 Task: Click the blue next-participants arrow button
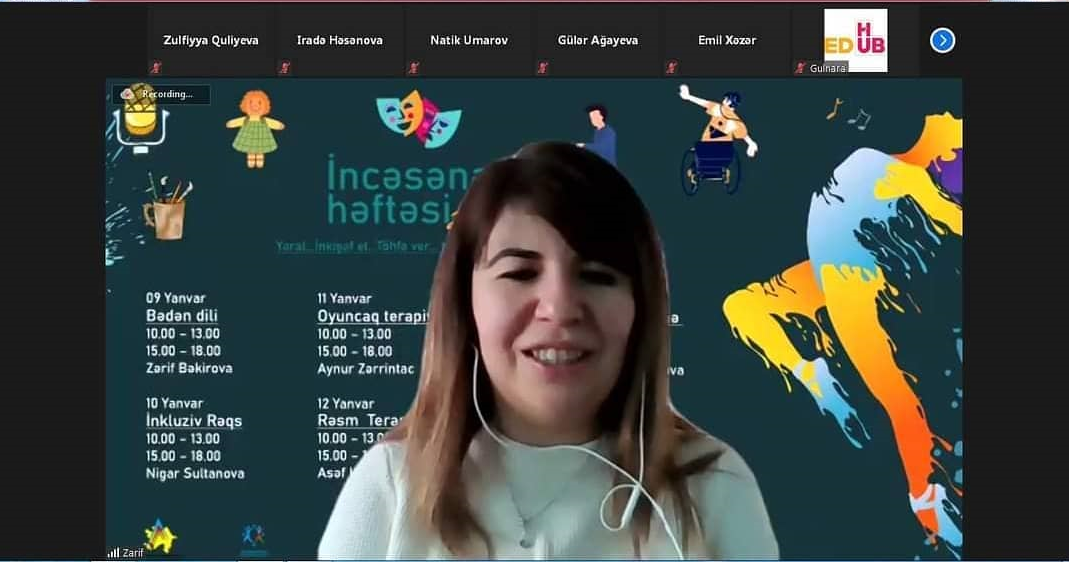tap(942, 40)
